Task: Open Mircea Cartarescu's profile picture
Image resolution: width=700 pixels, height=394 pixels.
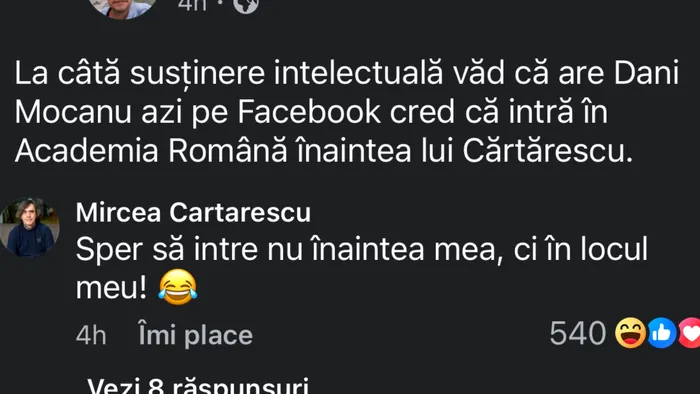Action: coord(29,228)
